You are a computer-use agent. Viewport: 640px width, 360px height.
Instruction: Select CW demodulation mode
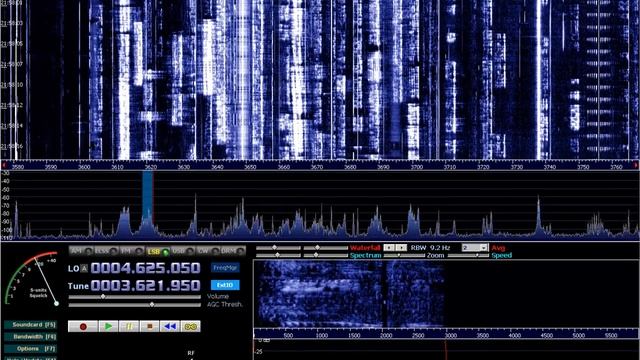207,251
